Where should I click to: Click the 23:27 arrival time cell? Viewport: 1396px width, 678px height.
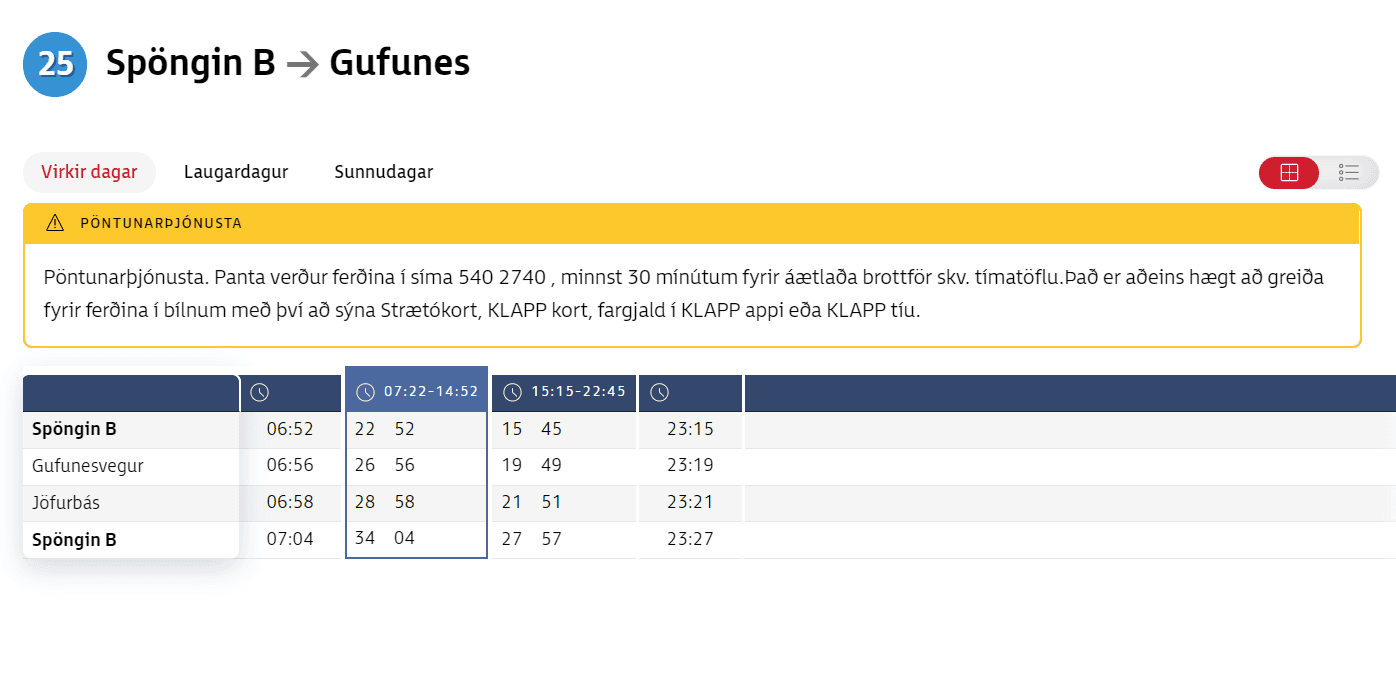coord(690,539)
